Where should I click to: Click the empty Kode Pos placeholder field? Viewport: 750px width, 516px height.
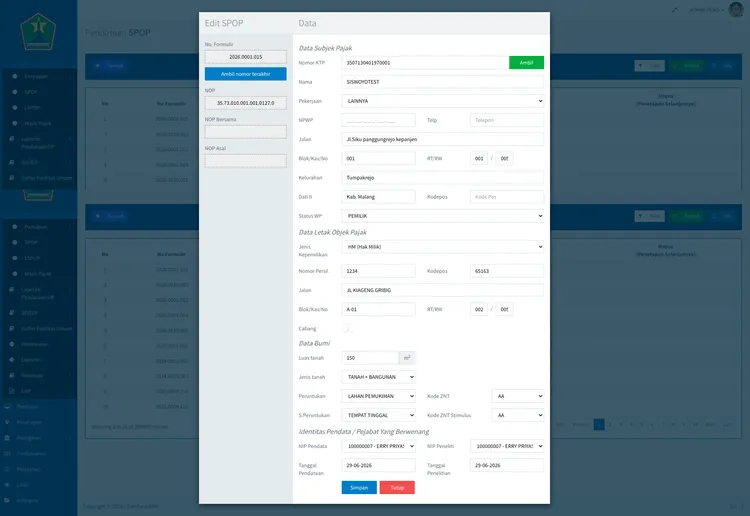tap(507, 197)
